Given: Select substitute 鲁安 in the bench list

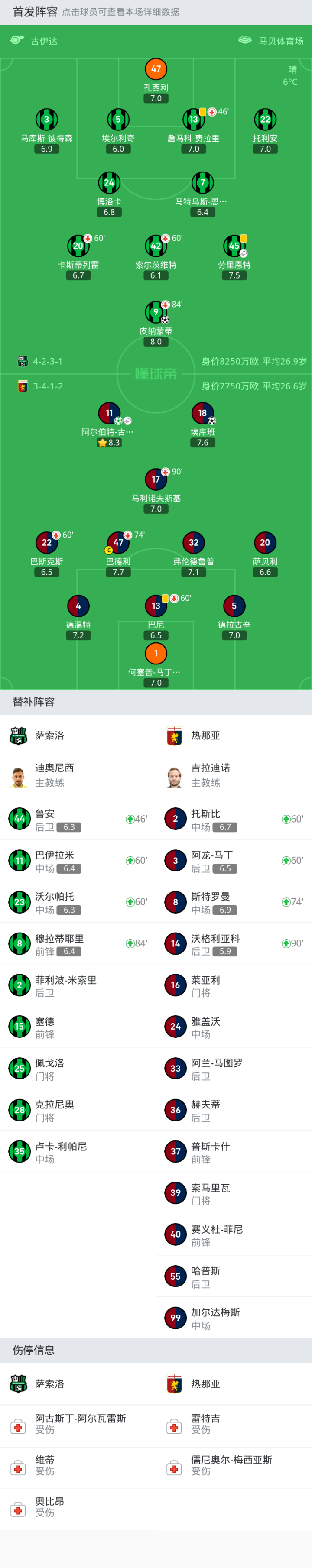Looking at the screenshot, I should pos(78,820).
